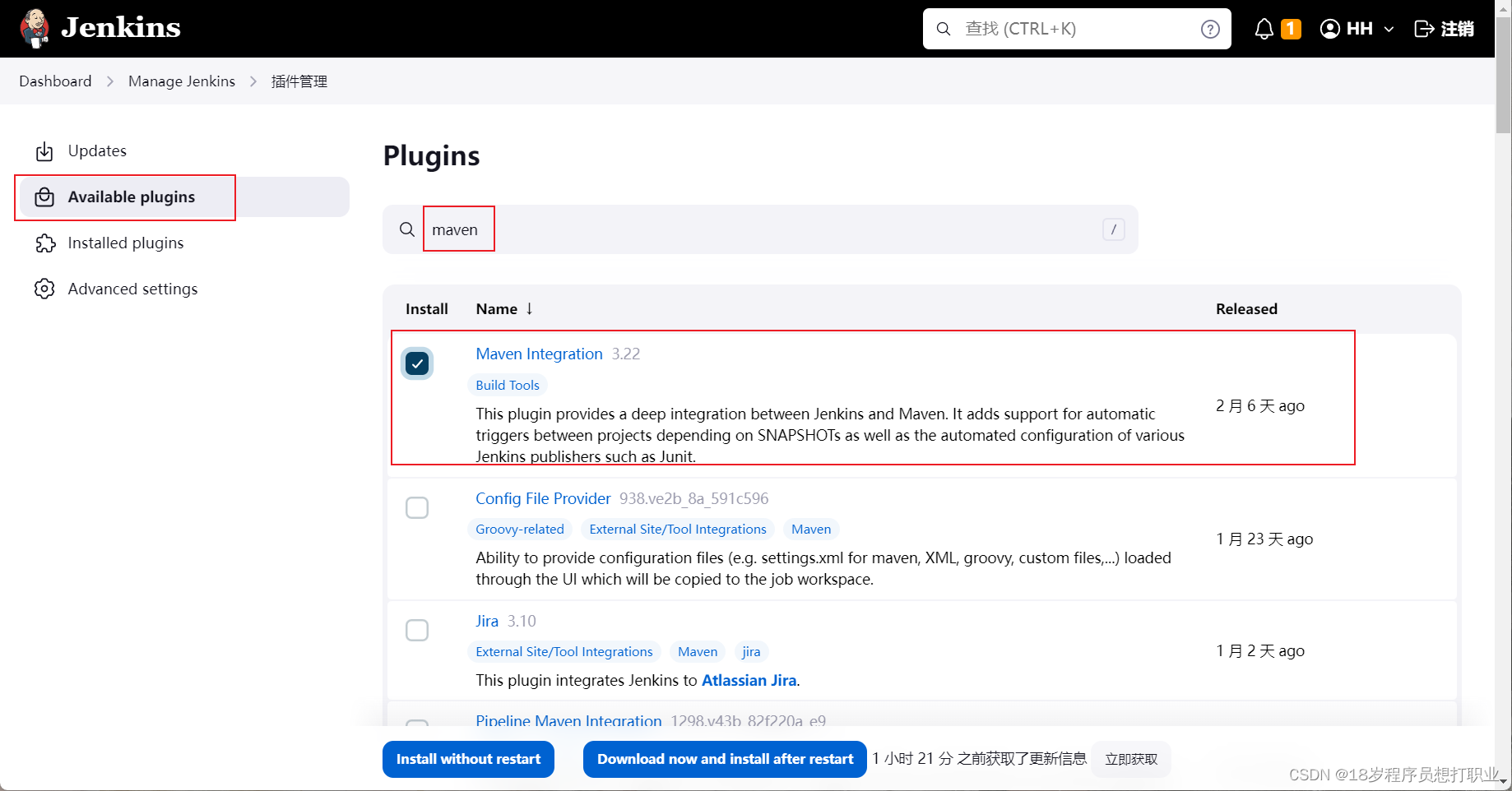Click Download now and install after restart
This screenshot has width=1512, height=791.
point(725,759)
